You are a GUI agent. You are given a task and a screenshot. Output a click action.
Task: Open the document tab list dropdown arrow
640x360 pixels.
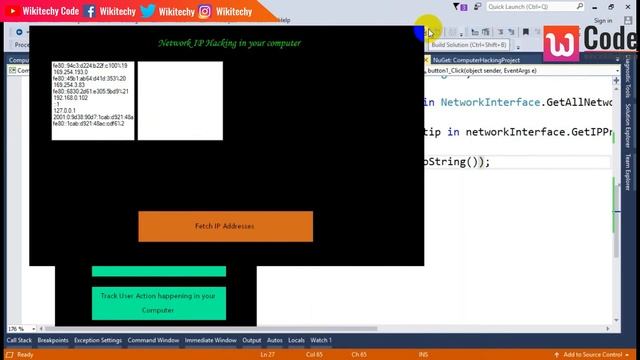pos(617,60)
